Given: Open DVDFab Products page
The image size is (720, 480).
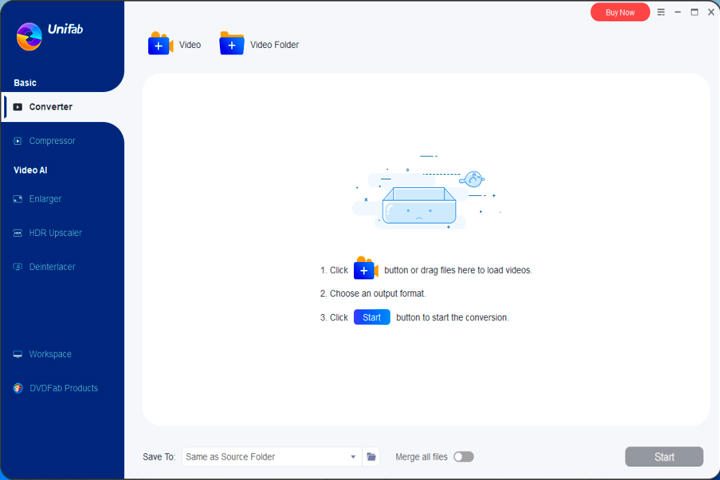Looking at the screenshot, I should click(62, 388).
